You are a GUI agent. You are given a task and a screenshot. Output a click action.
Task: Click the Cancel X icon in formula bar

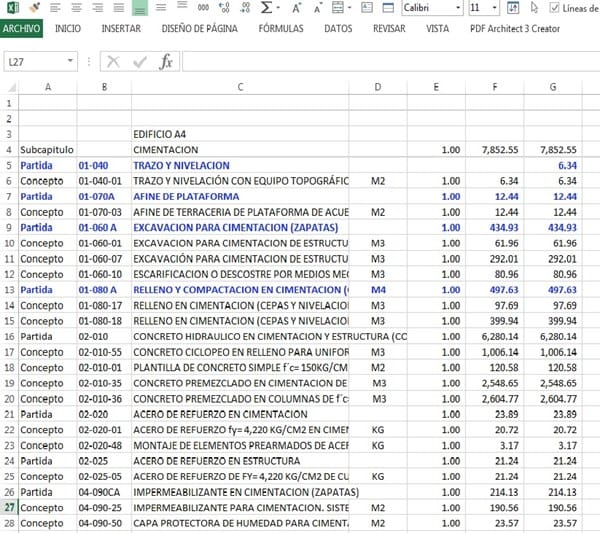pos(114,62)
